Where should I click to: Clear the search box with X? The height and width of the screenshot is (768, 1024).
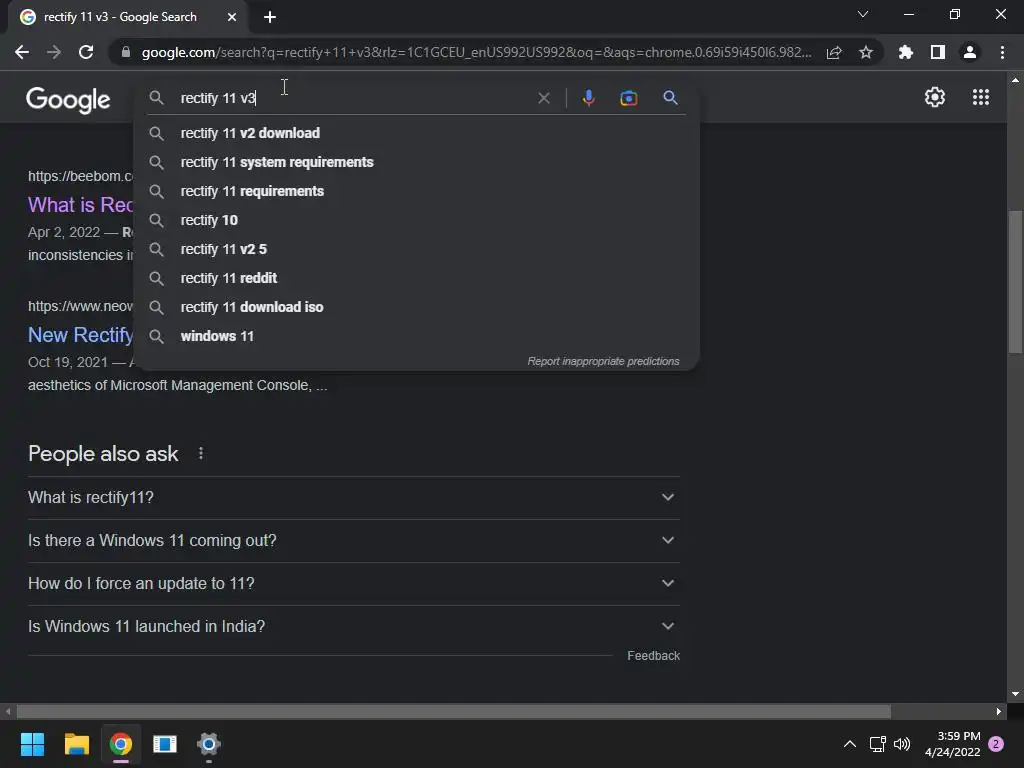pyautogui.click(x=543, y=98)
